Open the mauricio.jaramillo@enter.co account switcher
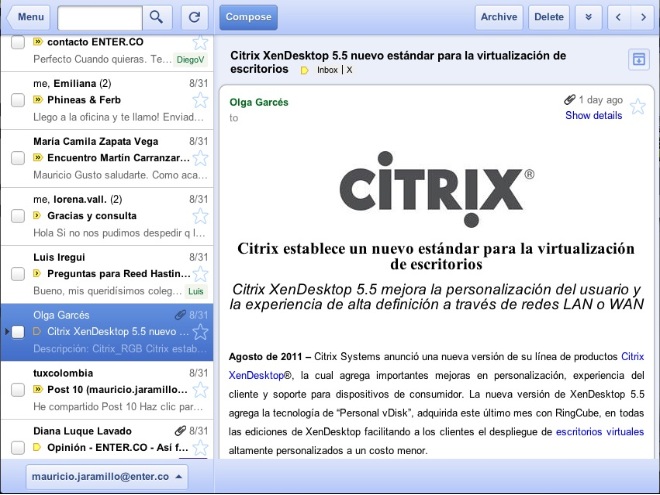Image resolution: width=660 pixels, height=495 pixels. 107,476
